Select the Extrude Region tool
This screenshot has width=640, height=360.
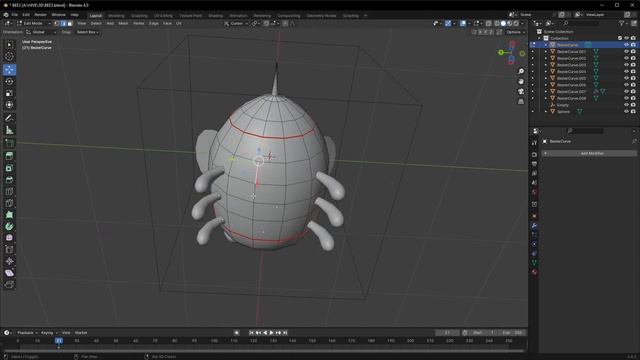pyautogui.click(x=9, y=156)
